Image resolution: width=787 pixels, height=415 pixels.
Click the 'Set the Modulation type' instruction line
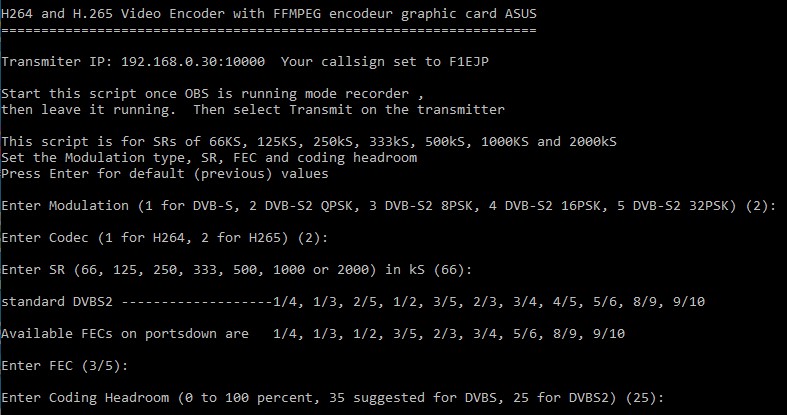209,158
